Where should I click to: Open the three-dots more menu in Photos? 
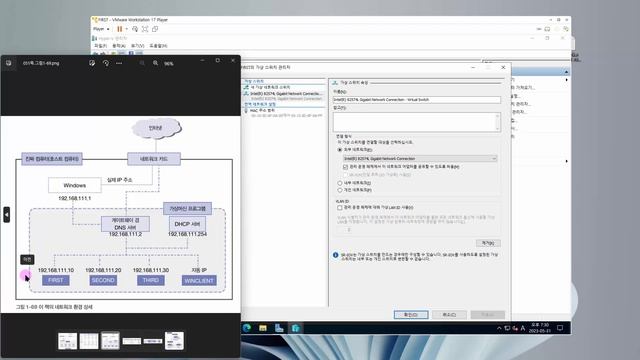[x=119, y=63]
